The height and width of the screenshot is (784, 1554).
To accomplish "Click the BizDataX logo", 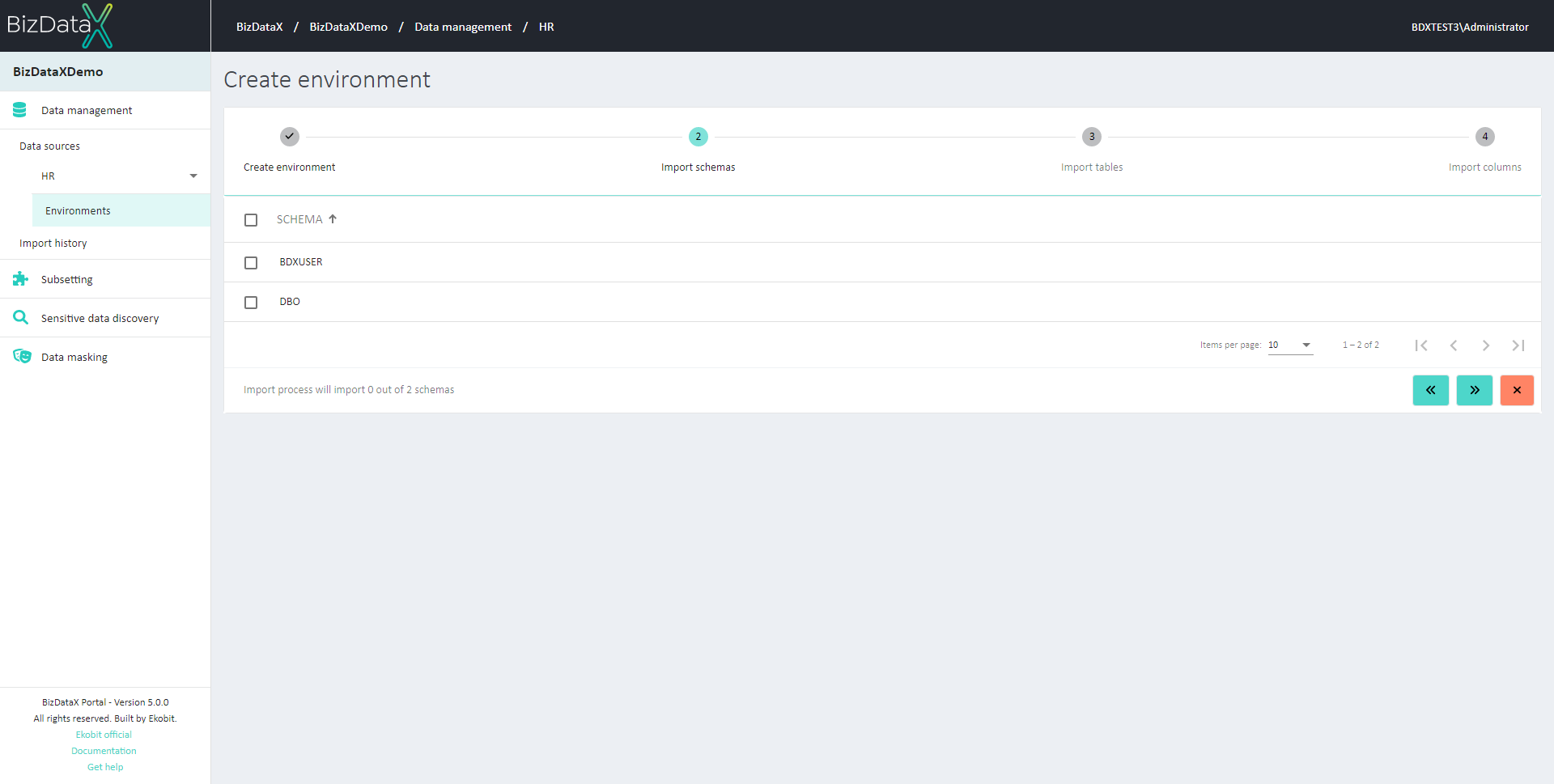I will point(60,26).
